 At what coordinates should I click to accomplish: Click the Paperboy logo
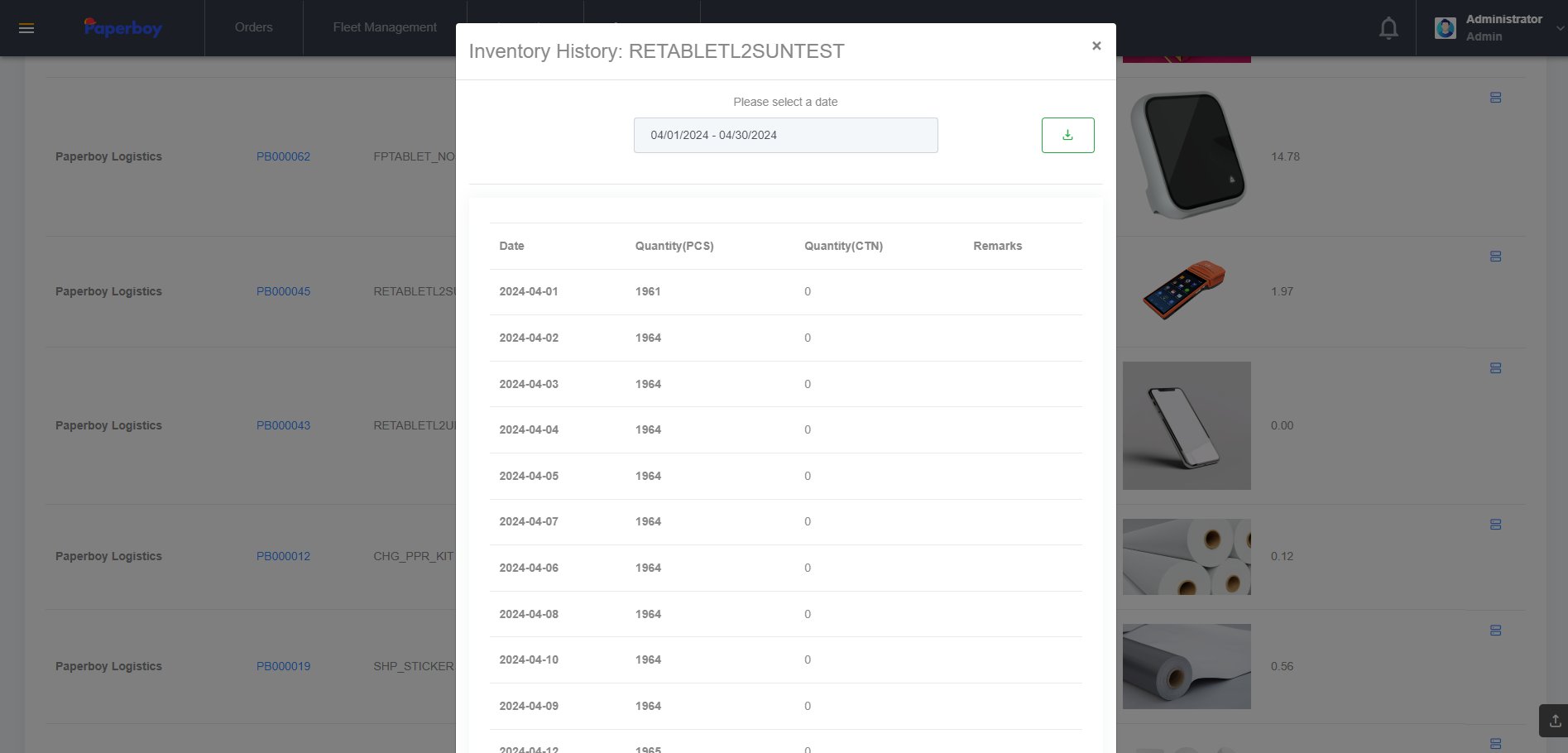[122, 28]
